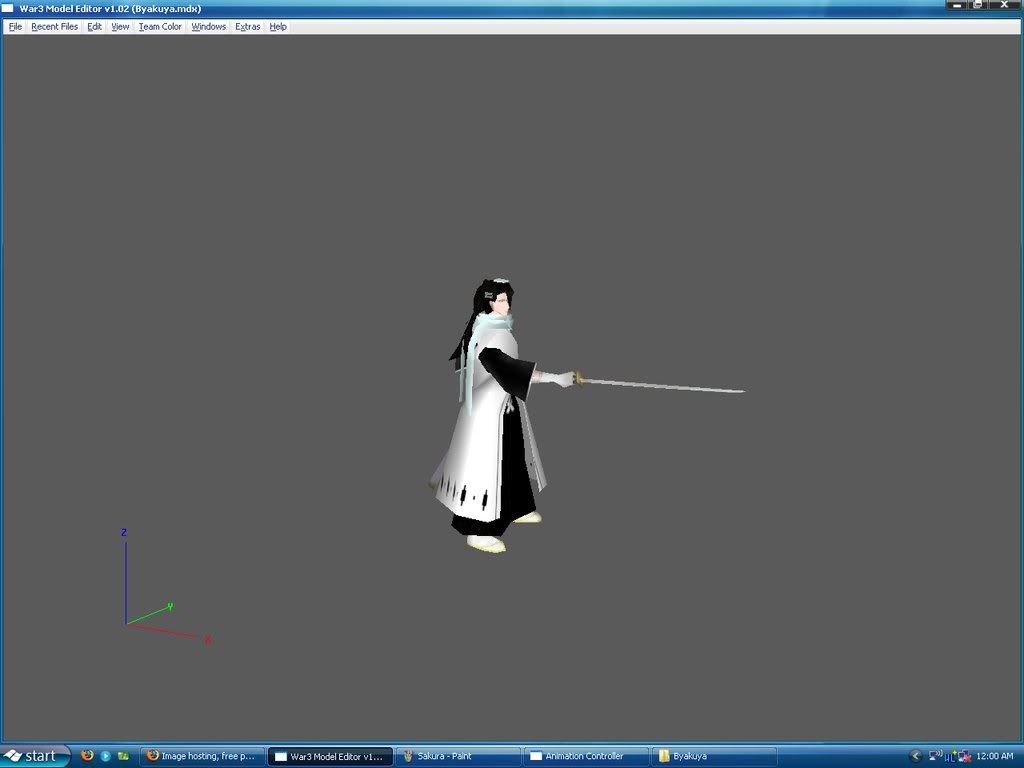Switch to the Image hosting Firefox taskbar window
This screenshot has height=768, width=1024.
202,756
